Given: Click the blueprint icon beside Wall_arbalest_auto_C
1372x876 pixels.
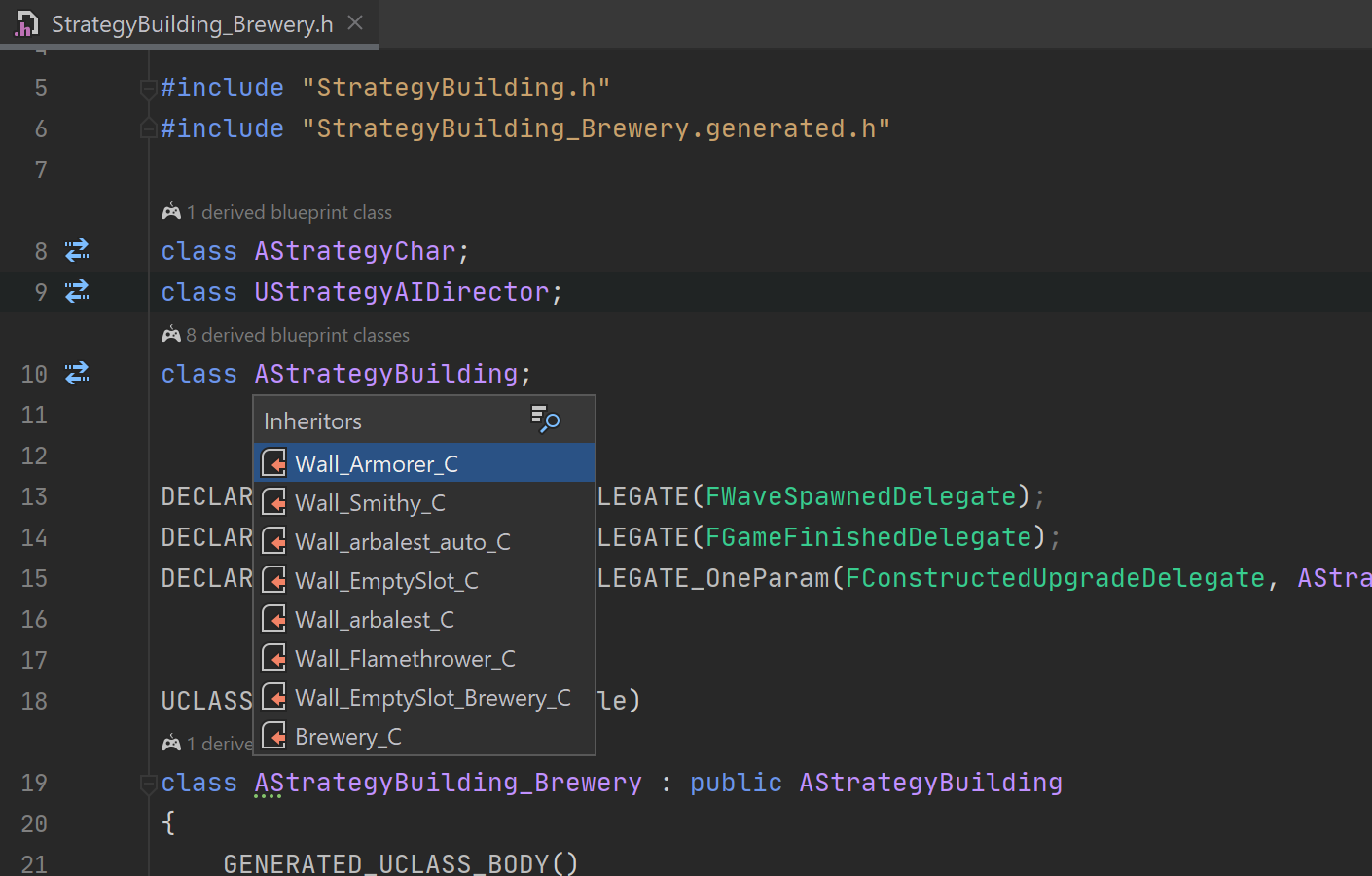Looking at the screenshot, I should pyautogui.click(x=275, y=541).
